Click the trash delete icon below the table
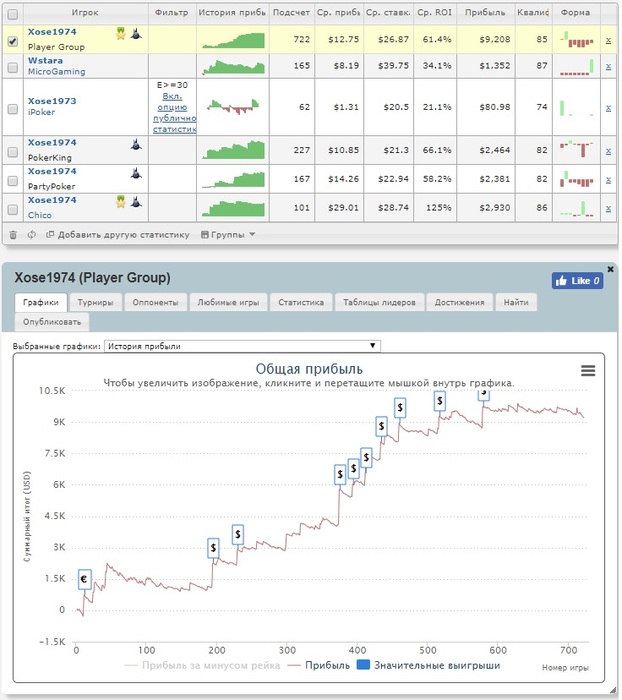Screen dimensions: 622x700 (x=13, y=235)
